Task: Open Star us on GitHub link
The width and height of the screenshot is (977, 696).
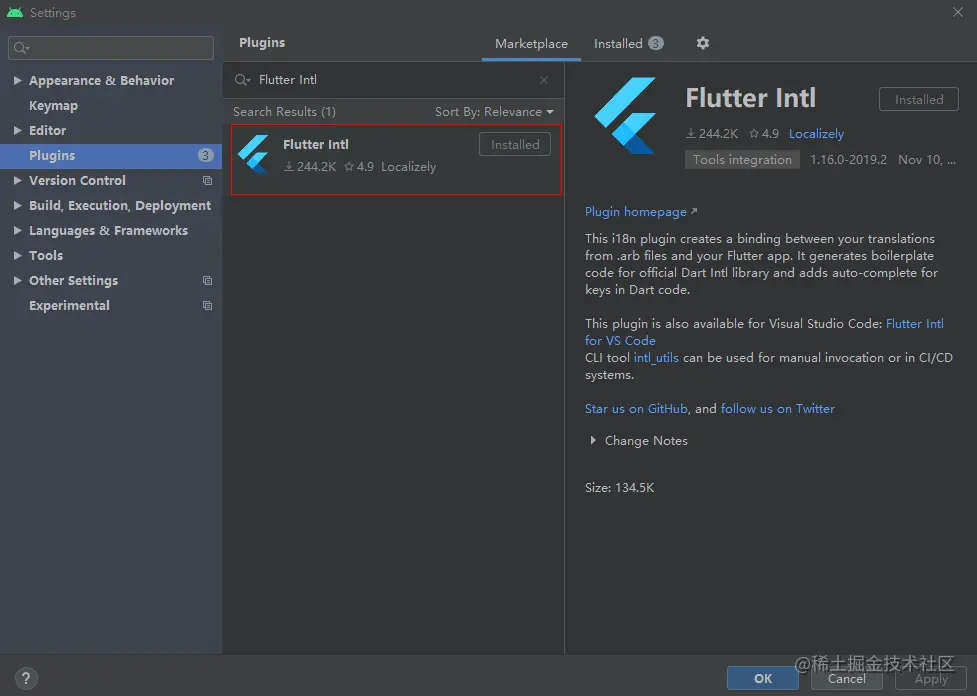Action: pos(636,409)
